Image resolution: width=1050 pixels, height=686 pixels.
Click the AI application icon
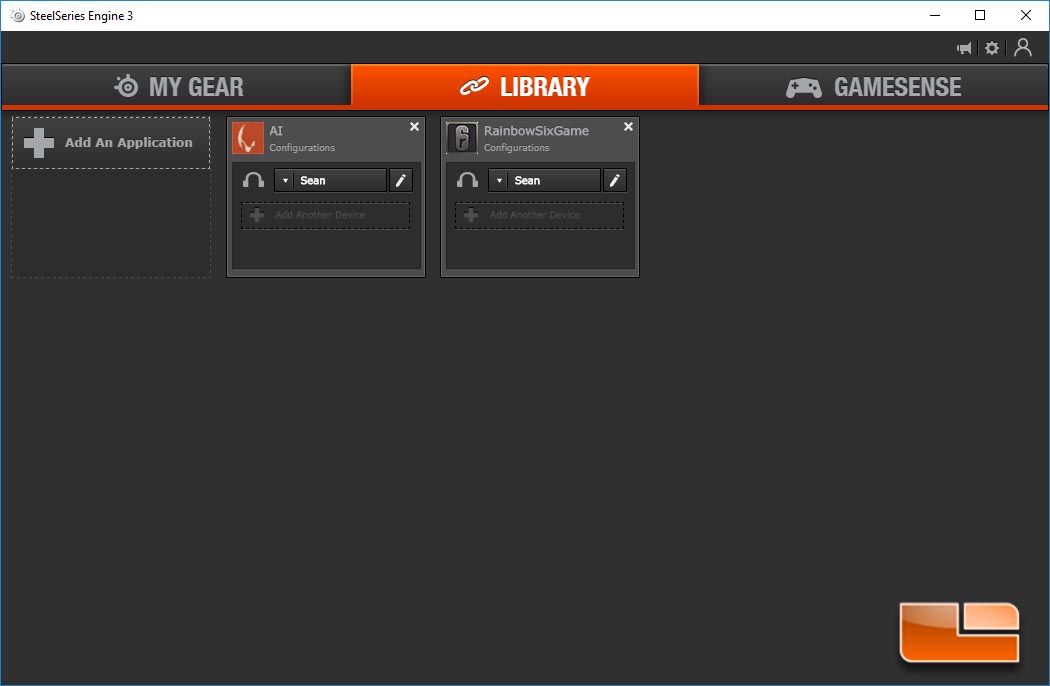point(248,138)
